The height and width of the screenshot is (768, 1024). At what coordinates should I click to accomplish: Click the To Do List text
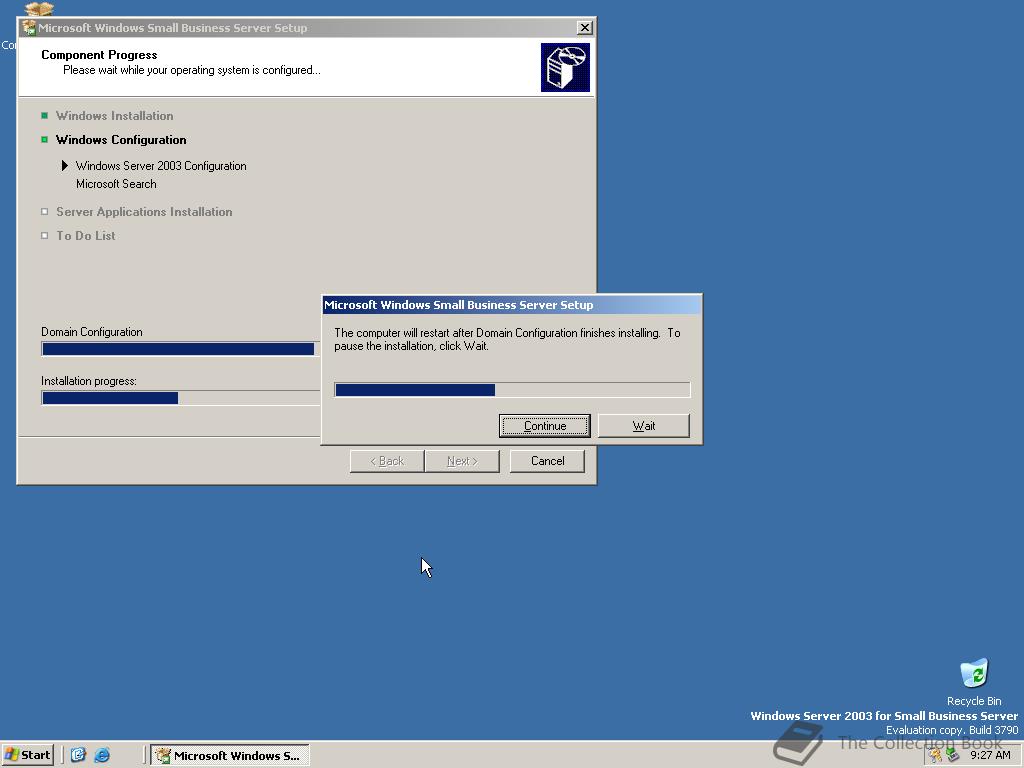[x=86, y=236]
